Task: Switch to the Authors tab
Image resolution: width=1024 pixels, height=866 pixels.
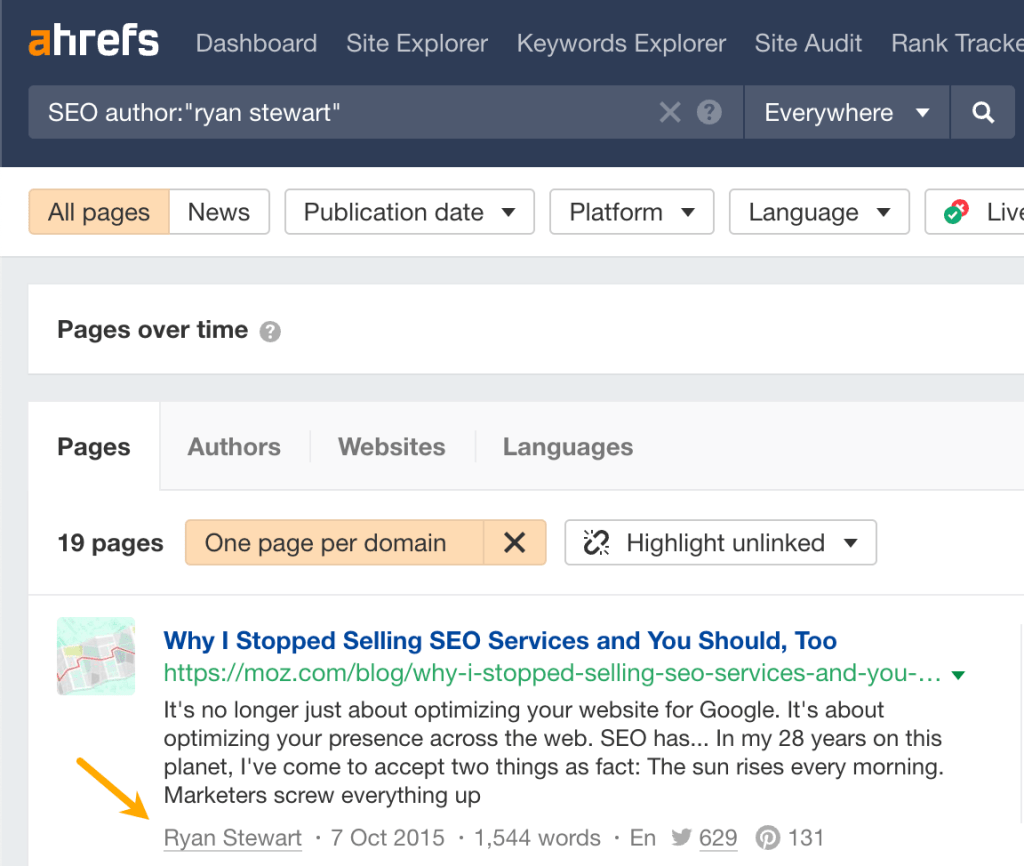Action: pyautogui.click(x=233, y=447)
